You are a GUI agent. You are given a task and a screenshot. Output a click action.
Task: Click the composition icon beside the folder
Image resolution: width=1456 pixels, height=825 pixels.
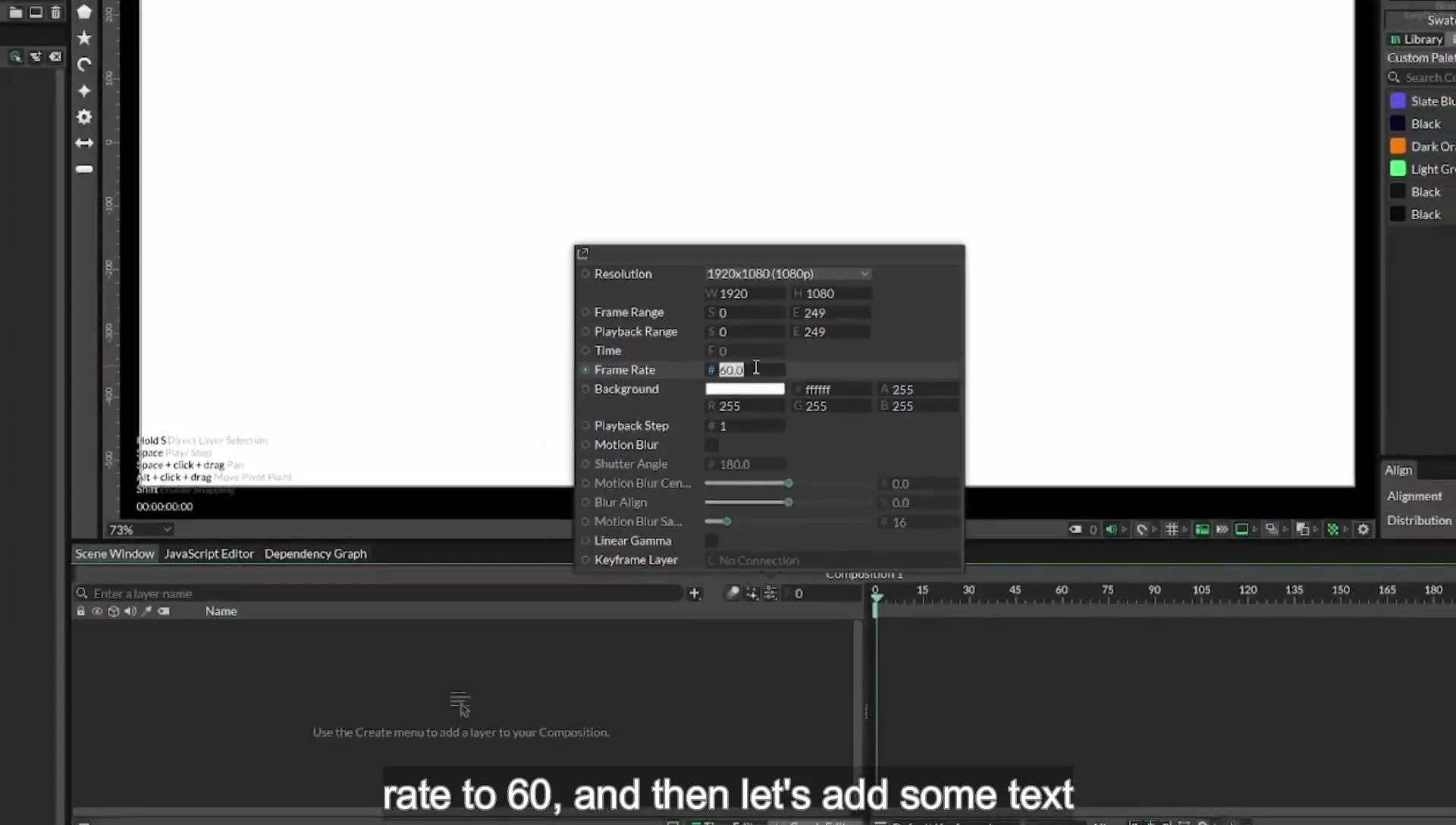(x=36, y=12)
